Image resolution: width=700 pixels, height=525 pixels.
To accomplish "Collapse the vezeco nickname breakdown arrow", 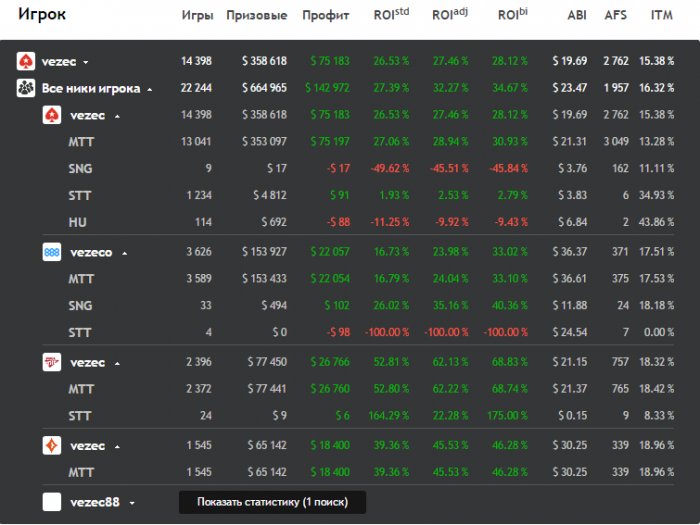I will 125,253.
